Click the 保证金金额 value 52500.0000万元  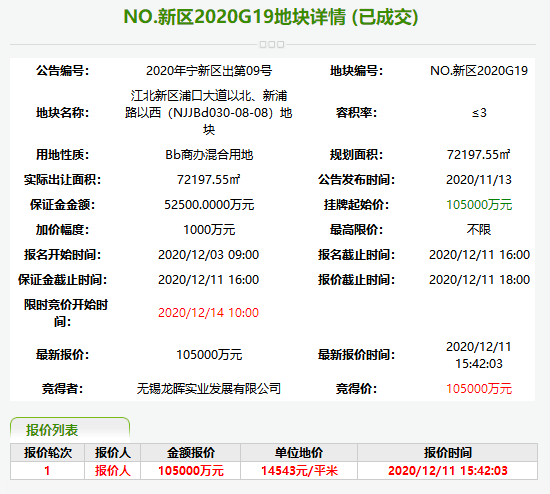coord(209,205)
